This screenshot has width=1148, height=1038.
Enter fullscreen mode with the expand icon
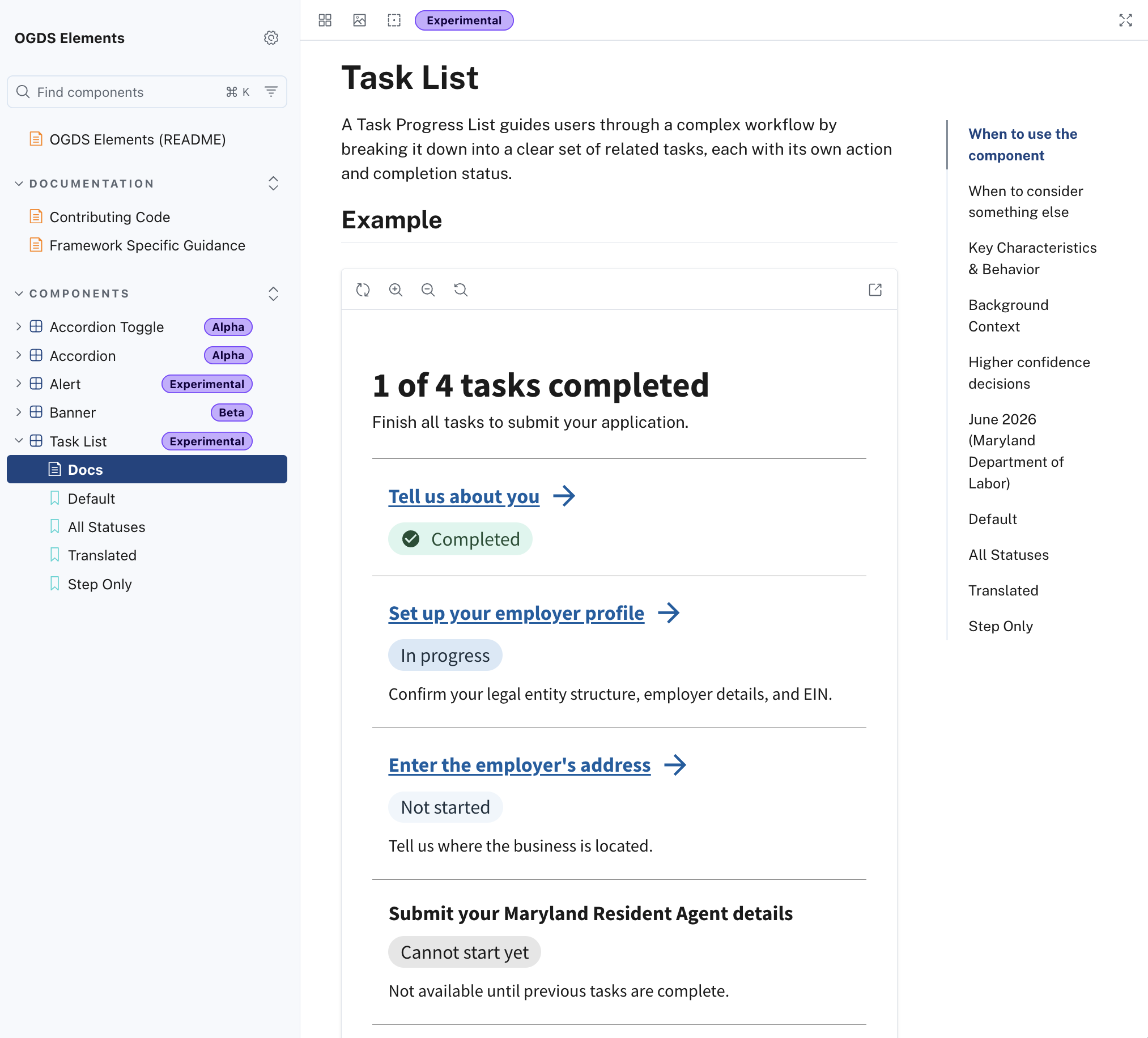(x=1125, y=20)
